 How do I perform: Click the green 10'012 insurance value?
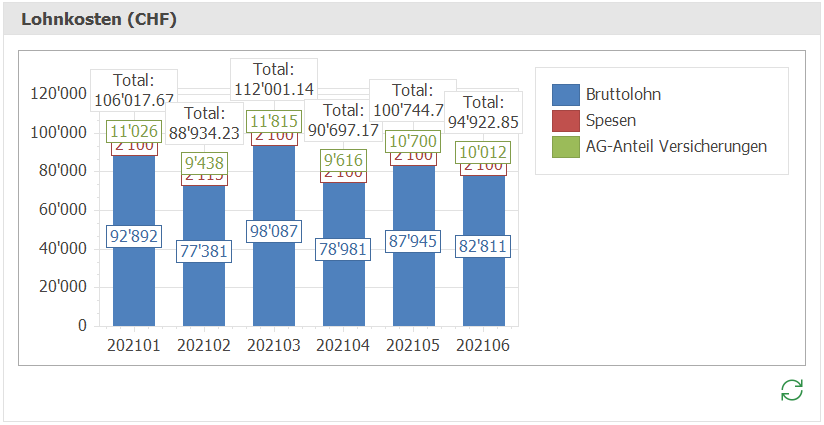tap(483, 153)
